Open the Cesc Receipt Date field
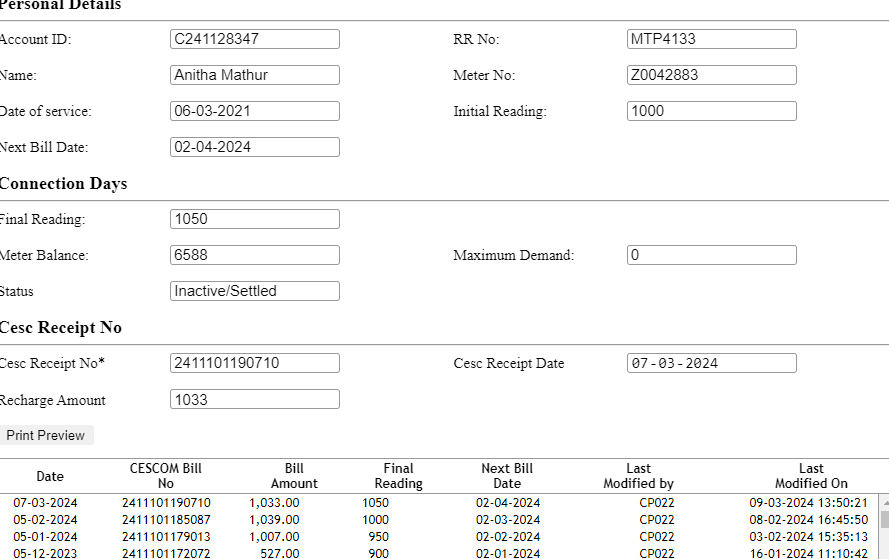 (x=712, y=363)
